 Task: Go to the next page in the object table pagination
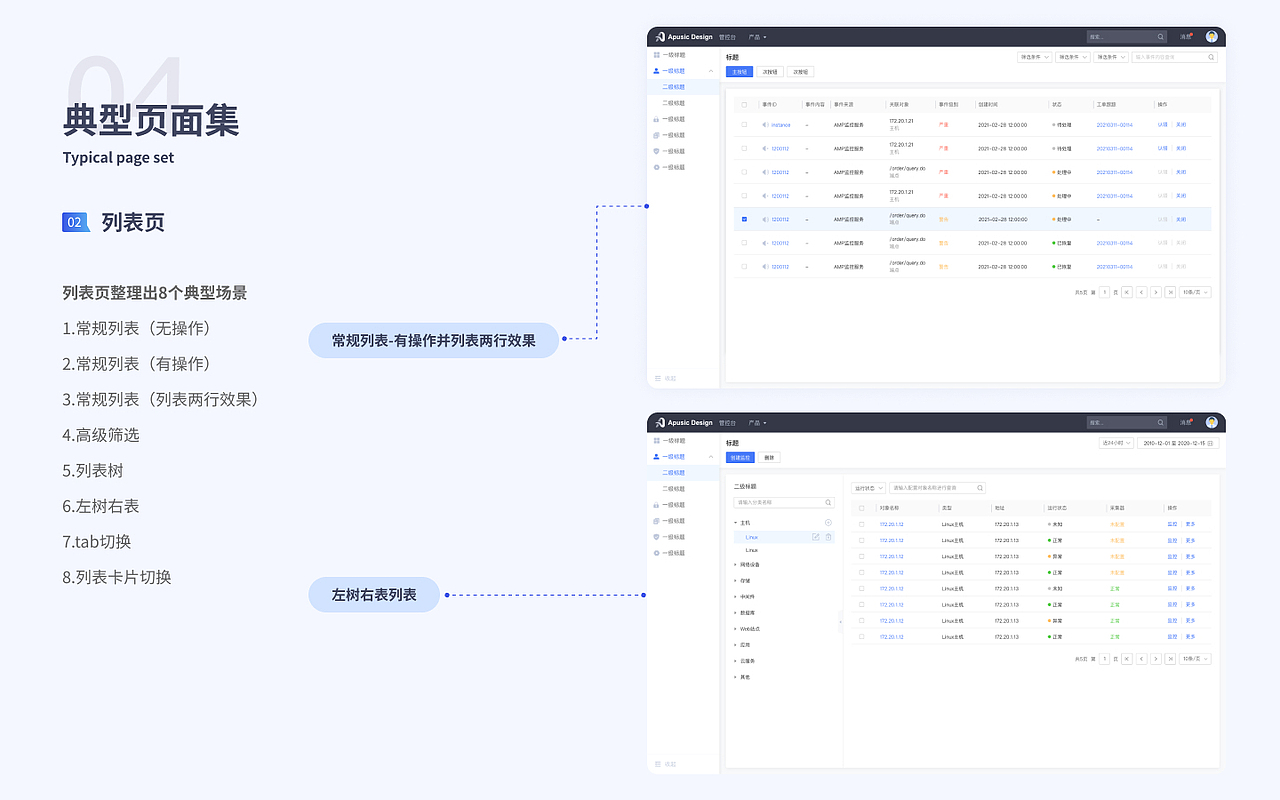click(x=1156, y=659)
